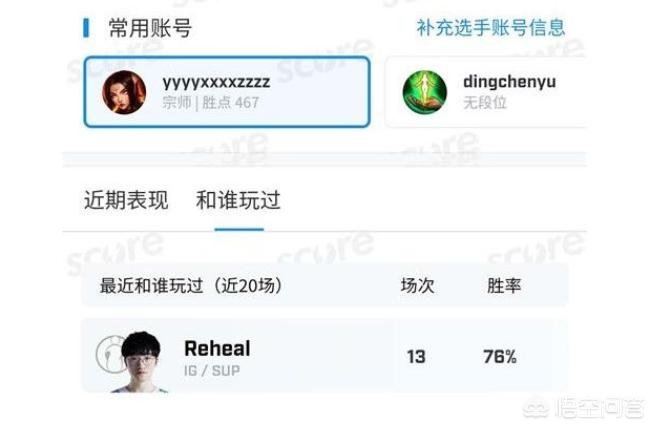Click Reheal's player portrait photo

coord(140,362)
